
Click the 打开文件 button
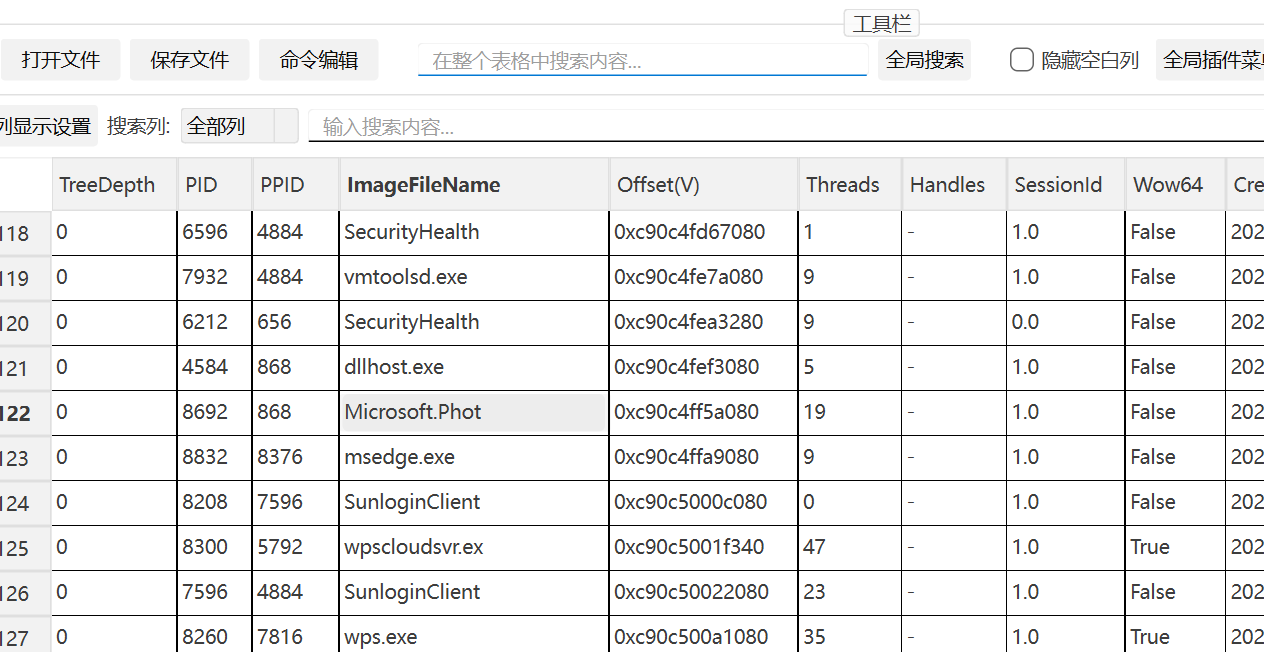pyautogui.click(x=61, y=60)
